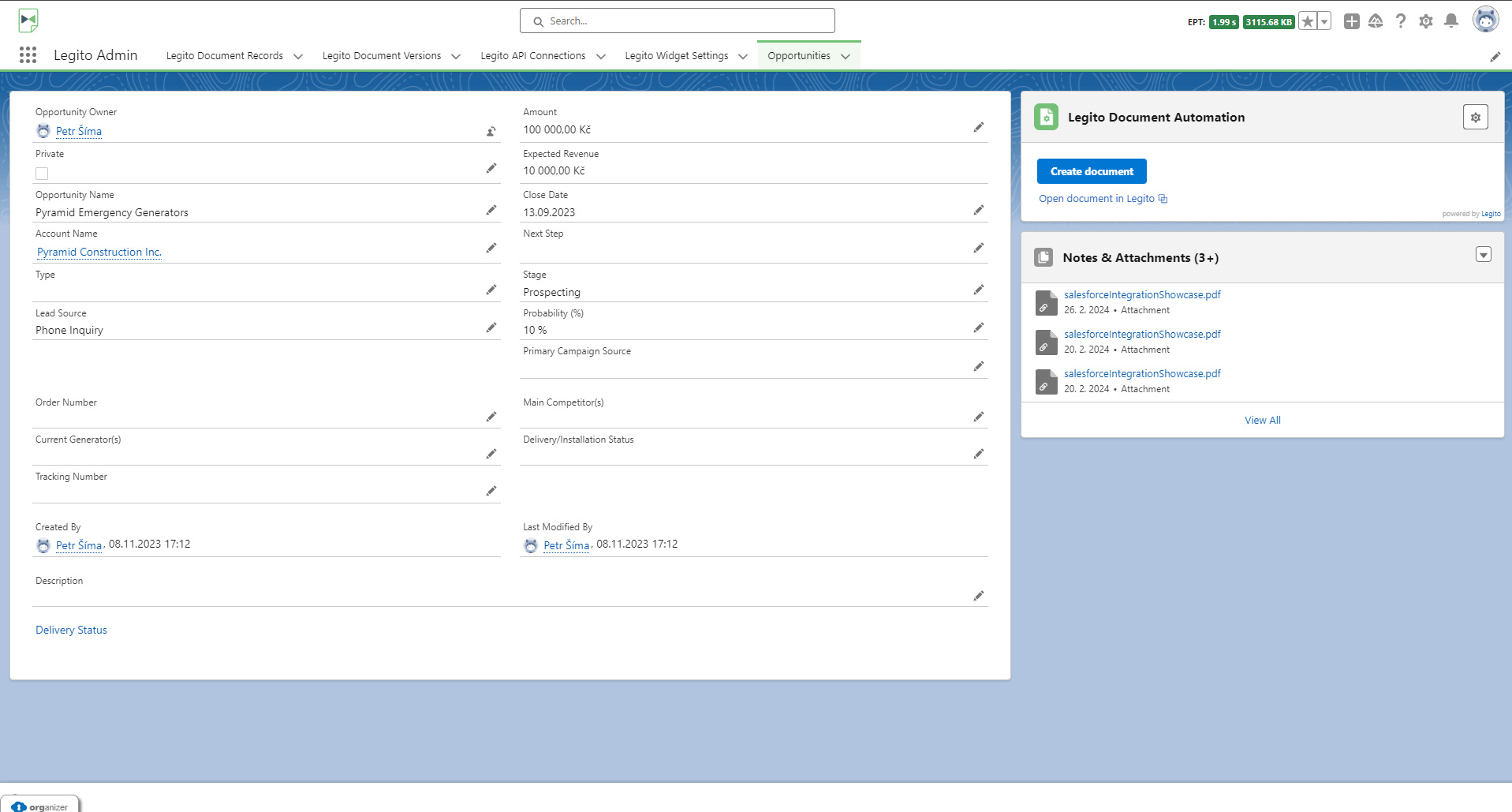This screenshot has width=1512, height=812.
Task: Click the Legito logo icon in header
Action: (28, 21)
